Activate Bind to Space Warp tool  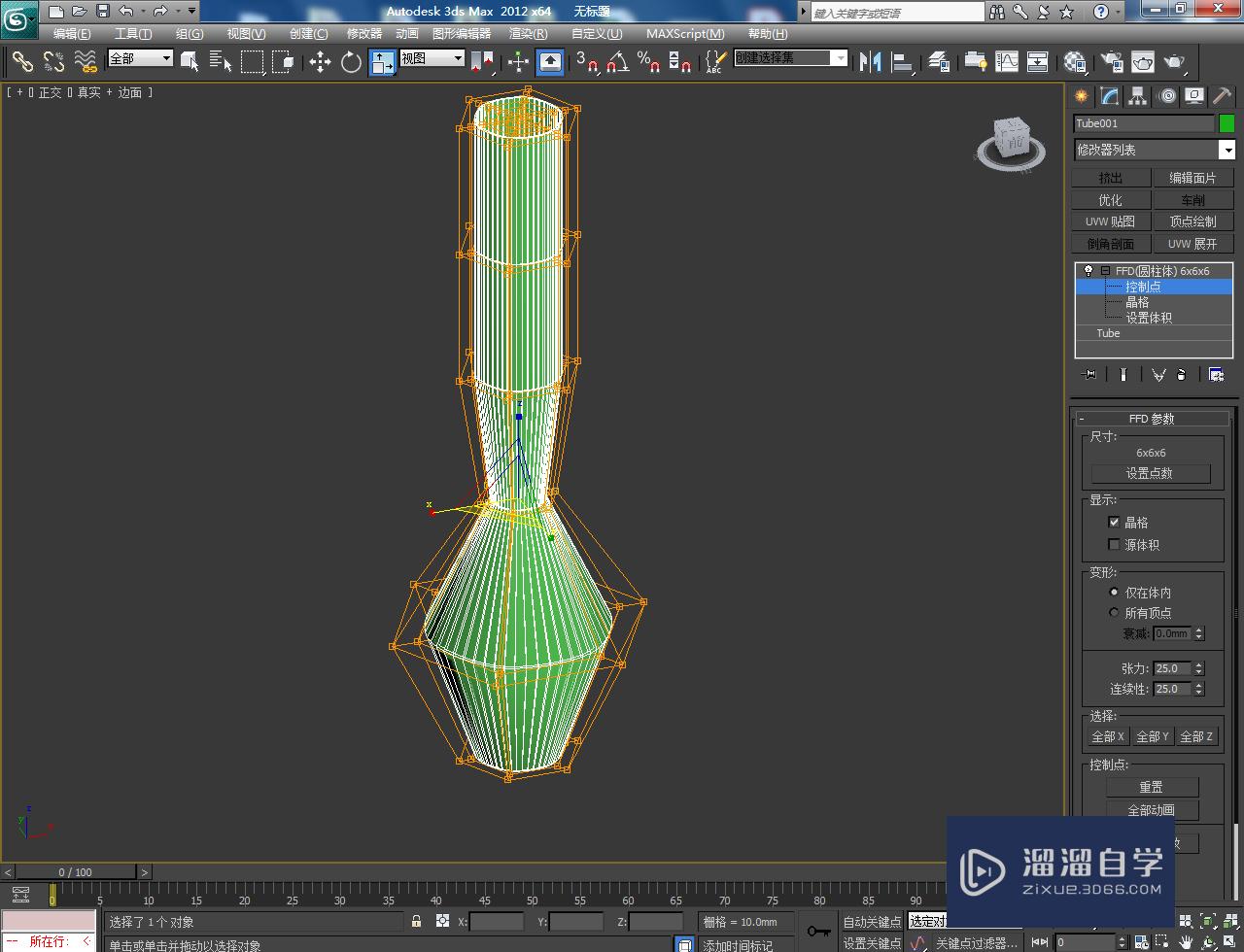point(86,61)
